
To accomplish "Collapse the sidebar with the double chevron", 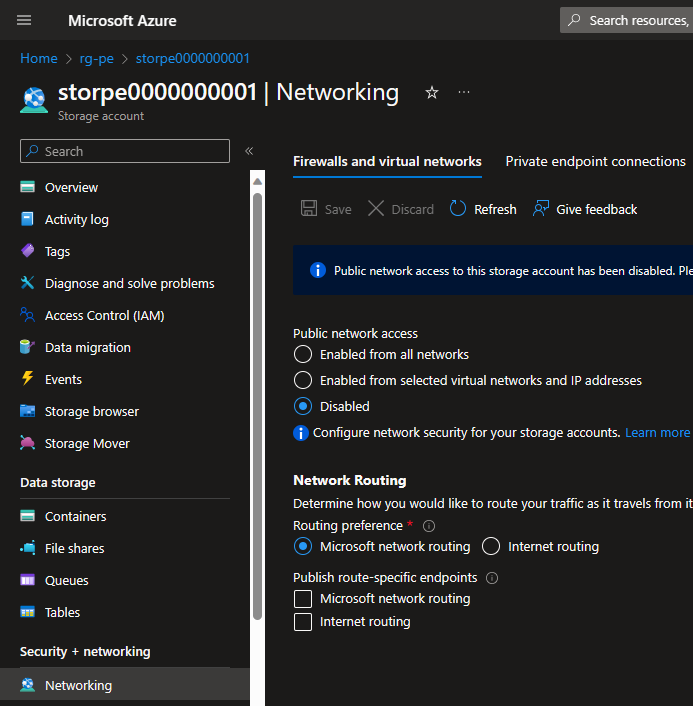I will tap(249, 151).
